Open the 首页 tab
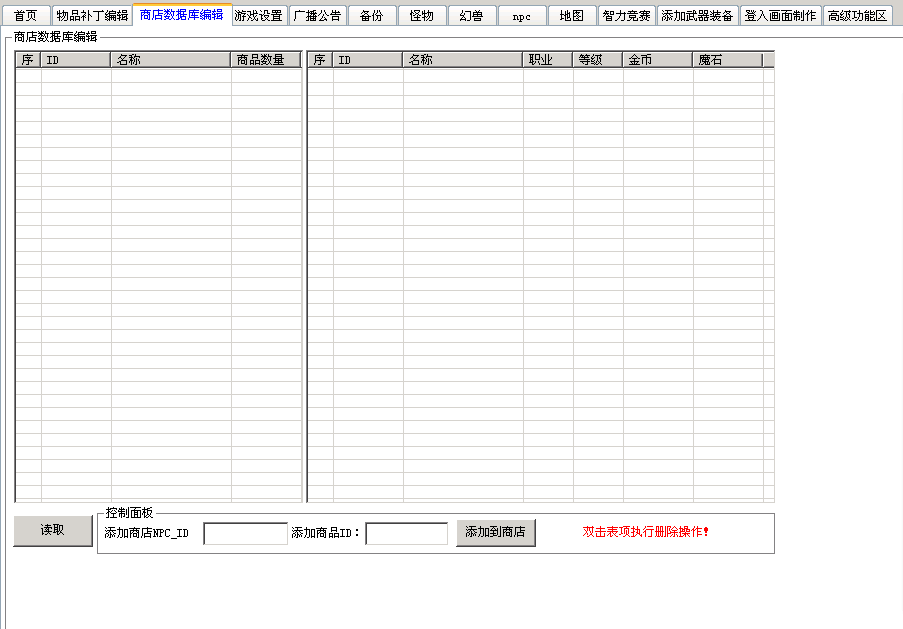Screen dimensions: 903x629 (26, 16)
